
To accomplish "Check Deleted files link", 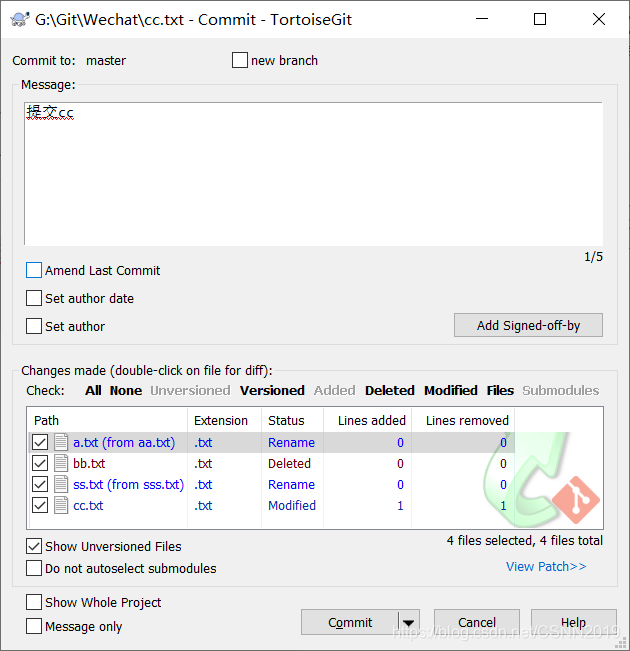I will click(390, 390).
